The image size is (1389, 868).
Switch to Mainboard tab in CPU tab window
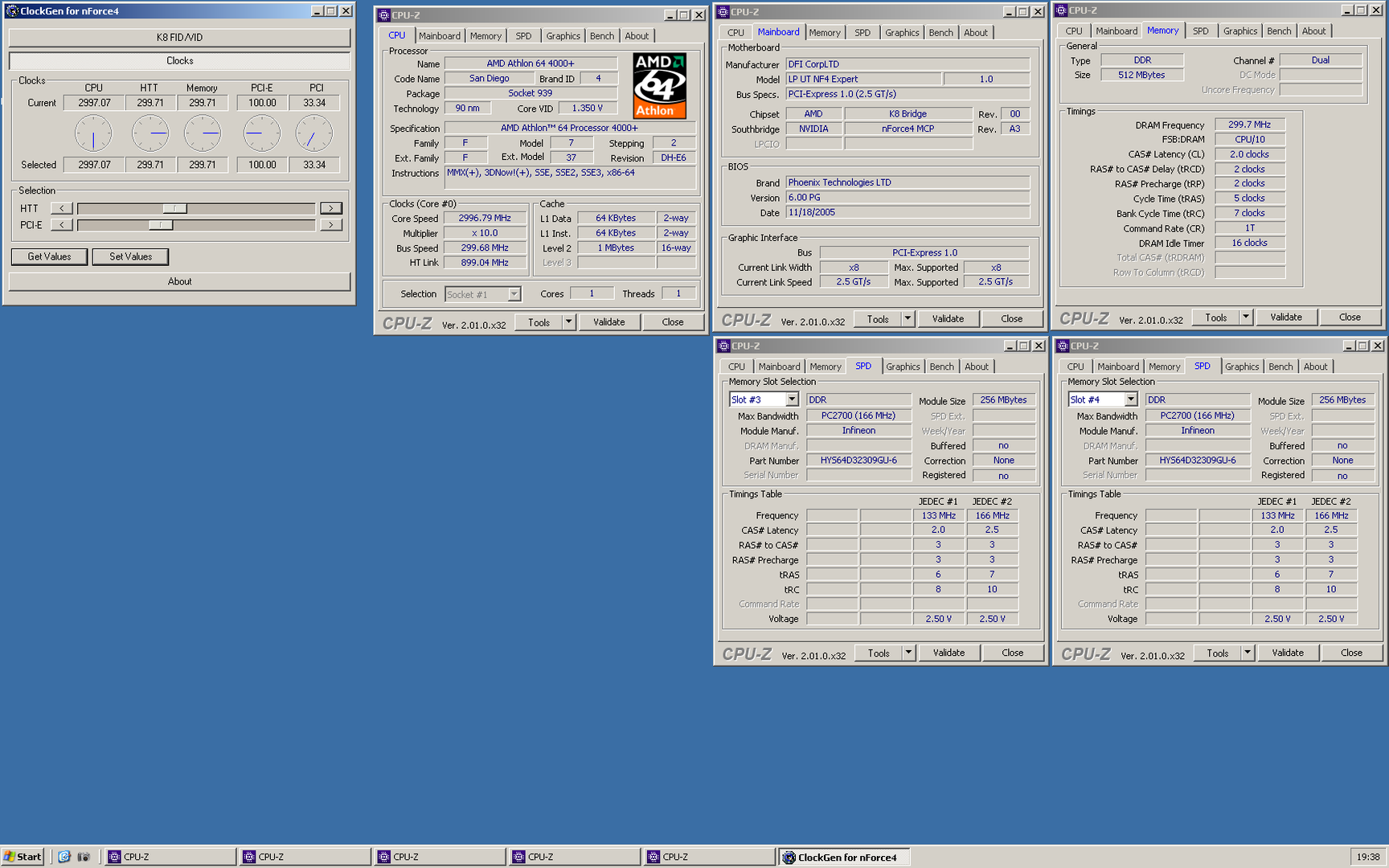pos(440,36)
